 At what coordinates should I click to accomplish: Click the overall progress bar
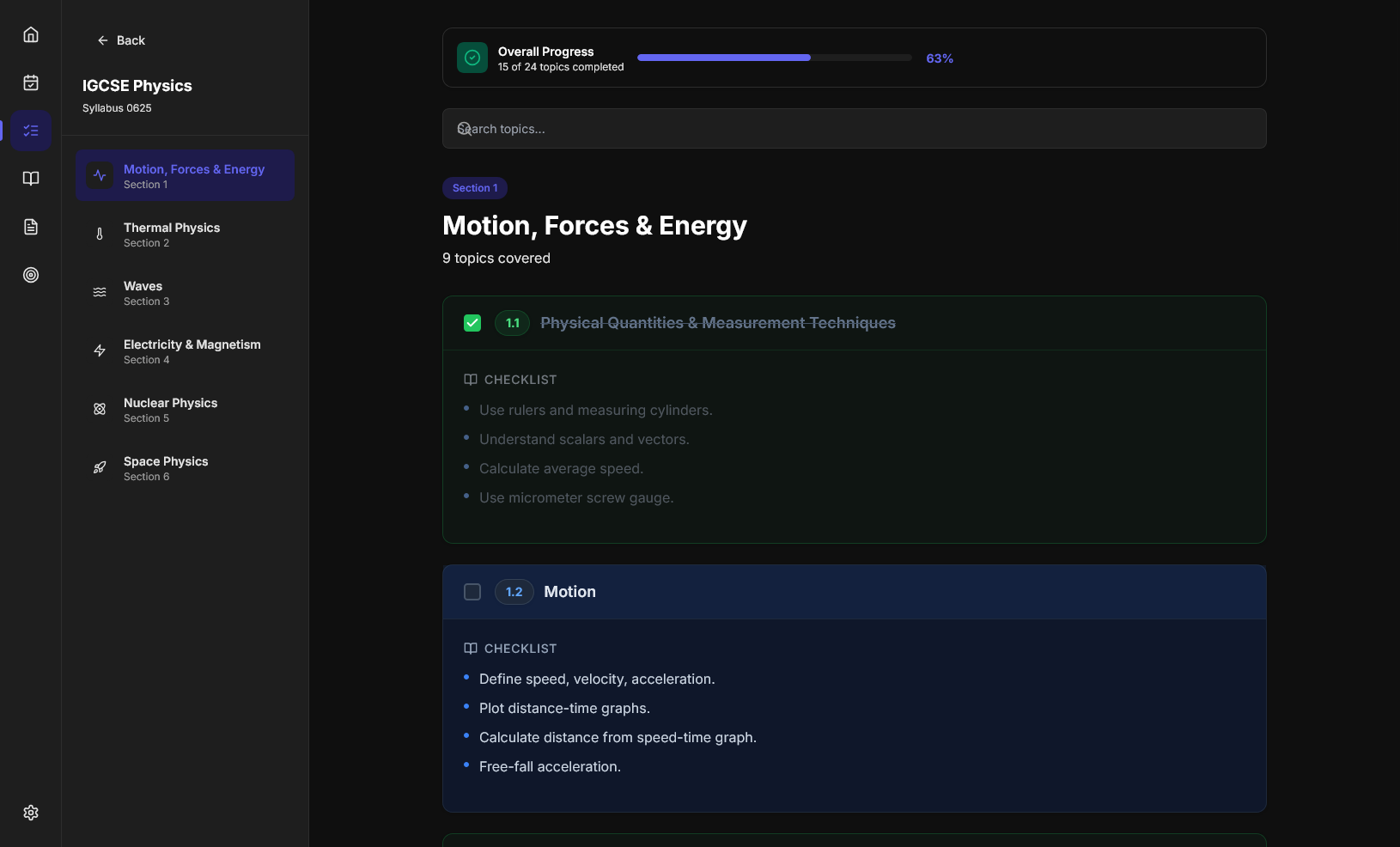774,58
